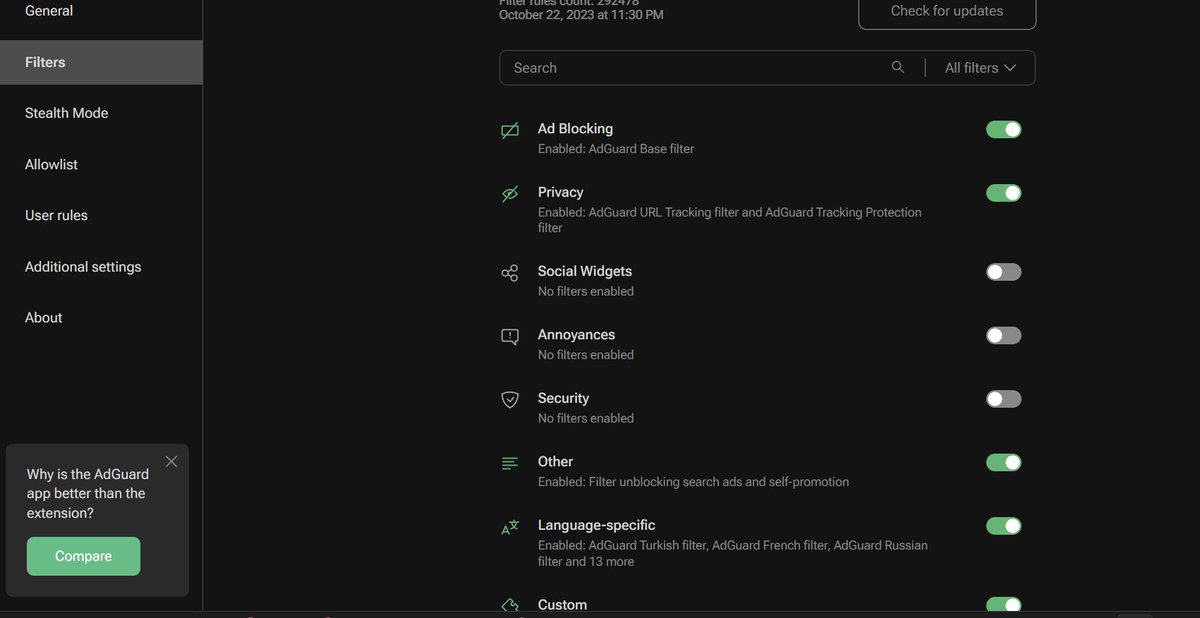Disable the Language-specific toggle

1004,526
